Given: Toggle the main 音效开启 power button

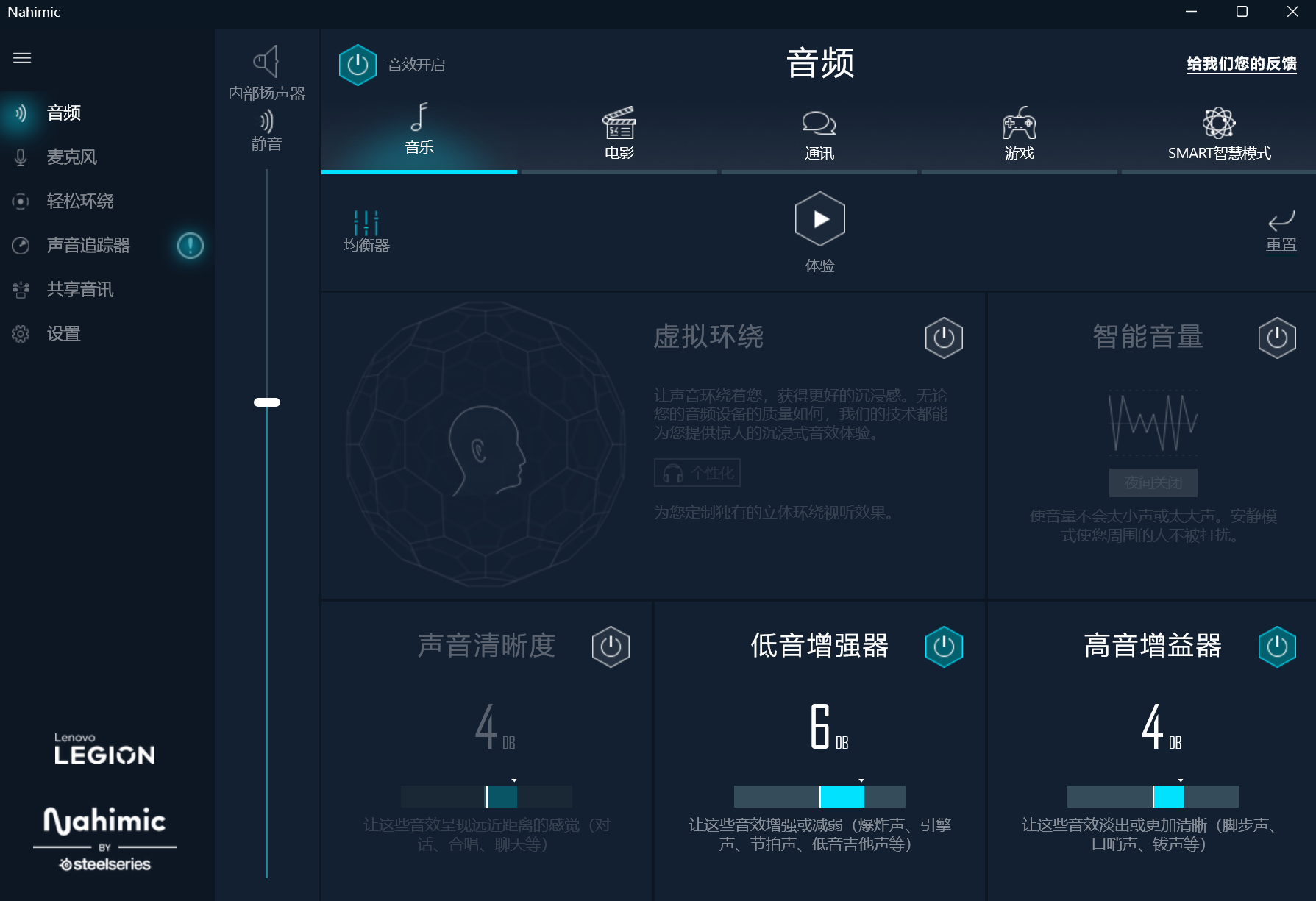Looking at the screenshot, I should tap(358, 65).
